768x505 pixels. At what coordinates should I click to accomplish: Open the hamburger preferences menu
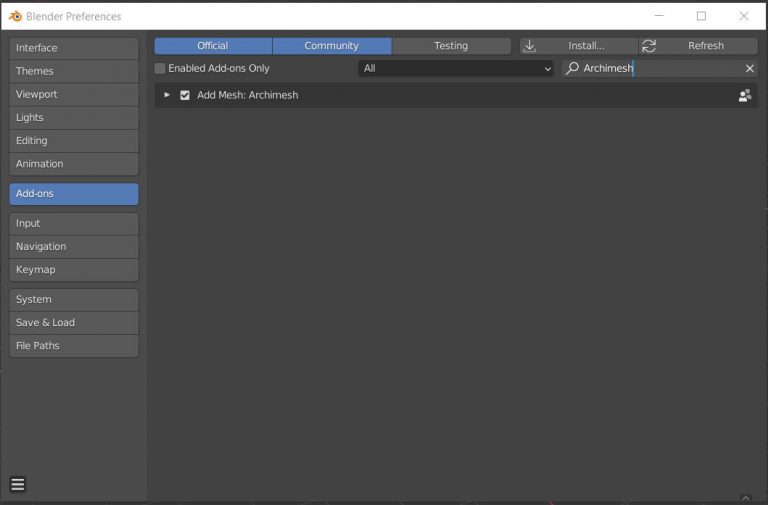click(18, 484)
